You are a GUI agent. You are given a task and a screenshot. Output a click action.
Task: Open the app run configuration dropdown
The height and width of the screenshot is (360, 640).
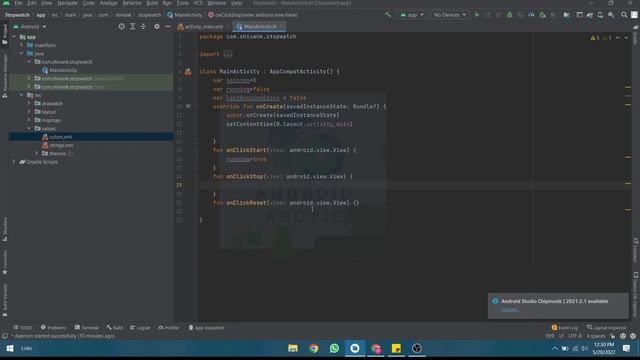tap(411, 15)
